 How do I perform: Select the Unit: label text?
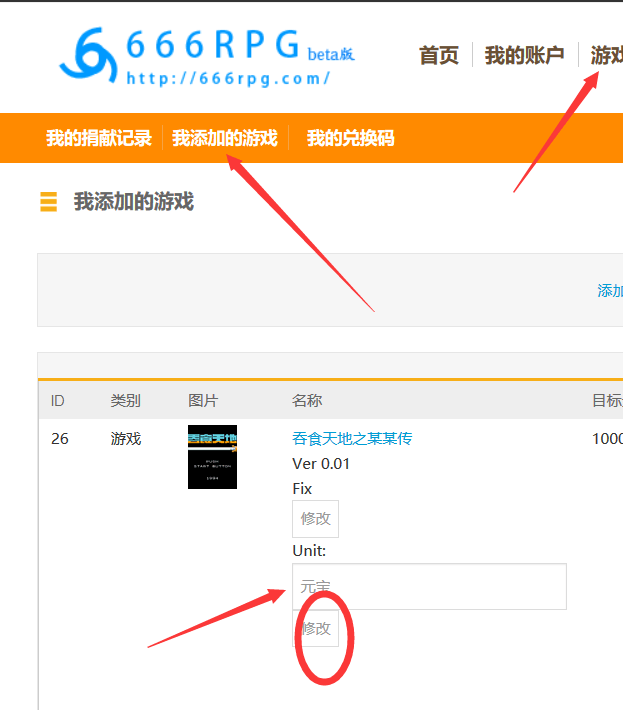(309, 551)
